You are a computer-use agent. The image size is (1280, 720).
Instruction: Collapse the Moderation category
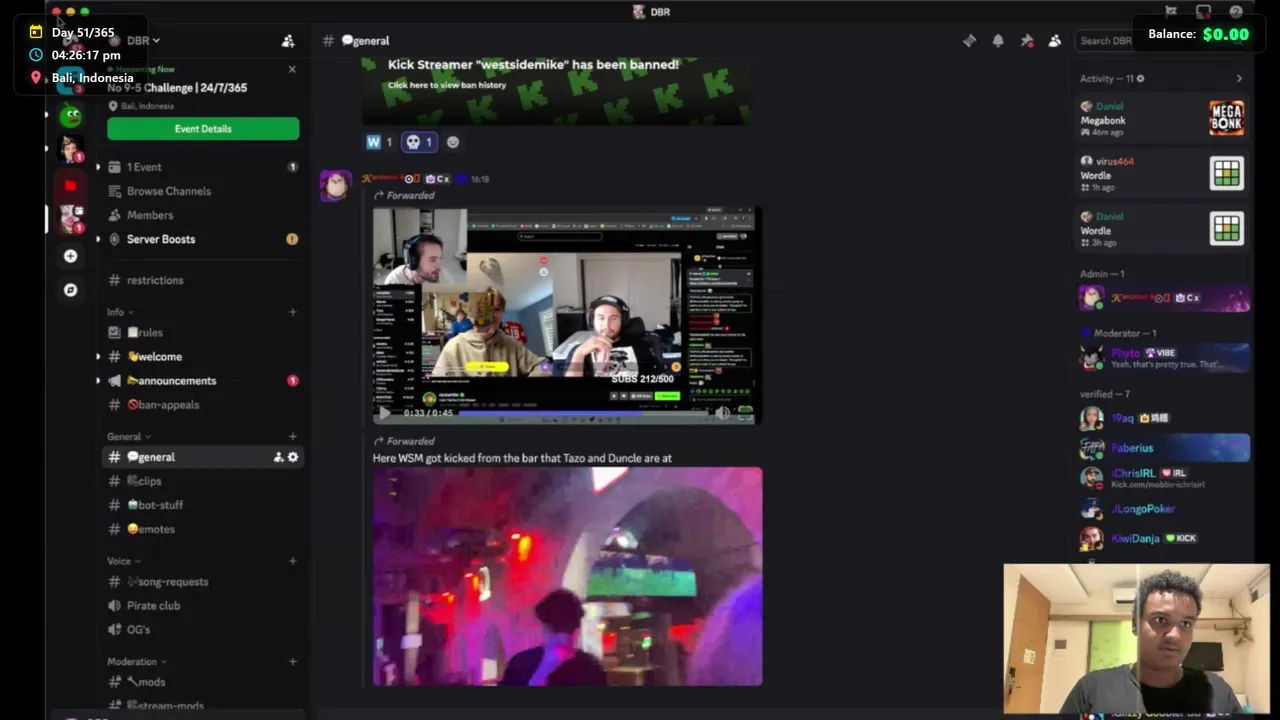pos(136,661)
